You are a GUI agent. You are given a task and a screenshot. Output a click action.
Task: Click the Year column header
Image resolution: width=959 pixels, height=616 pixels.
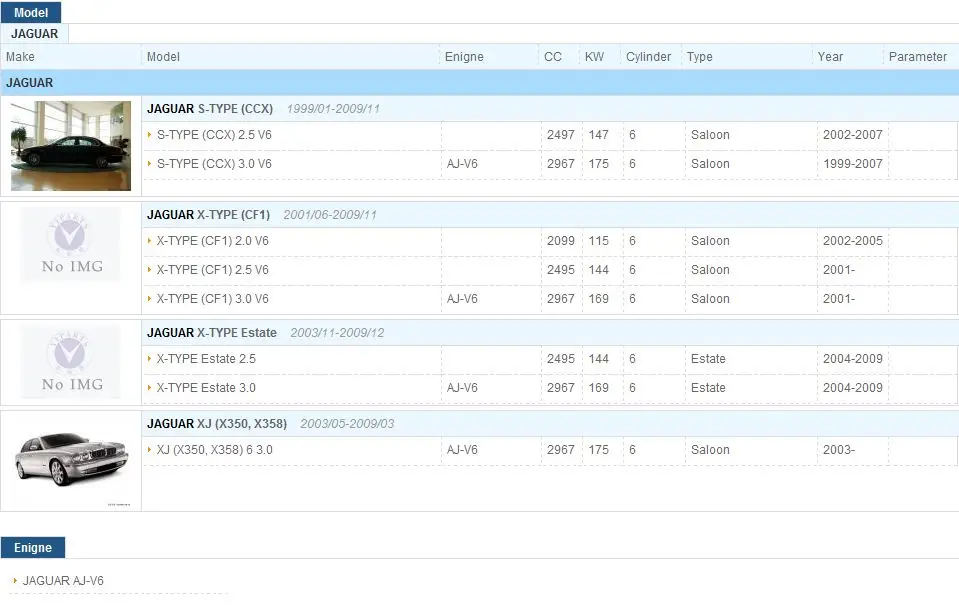click(x=831, y=57)
